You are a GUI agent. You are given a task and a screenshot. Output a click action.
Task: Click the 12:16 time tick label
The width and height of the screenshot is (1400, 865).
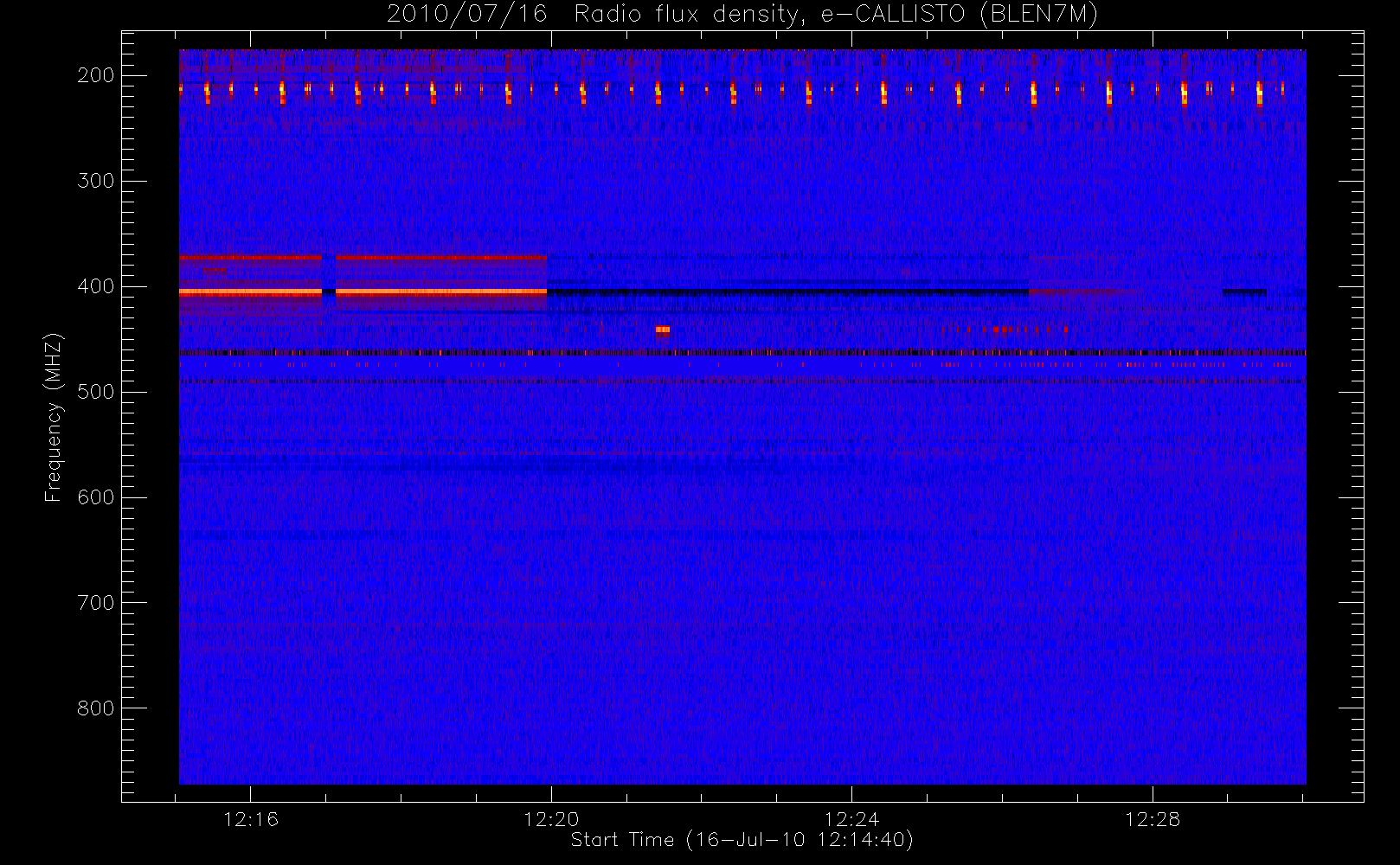point(251,819)
